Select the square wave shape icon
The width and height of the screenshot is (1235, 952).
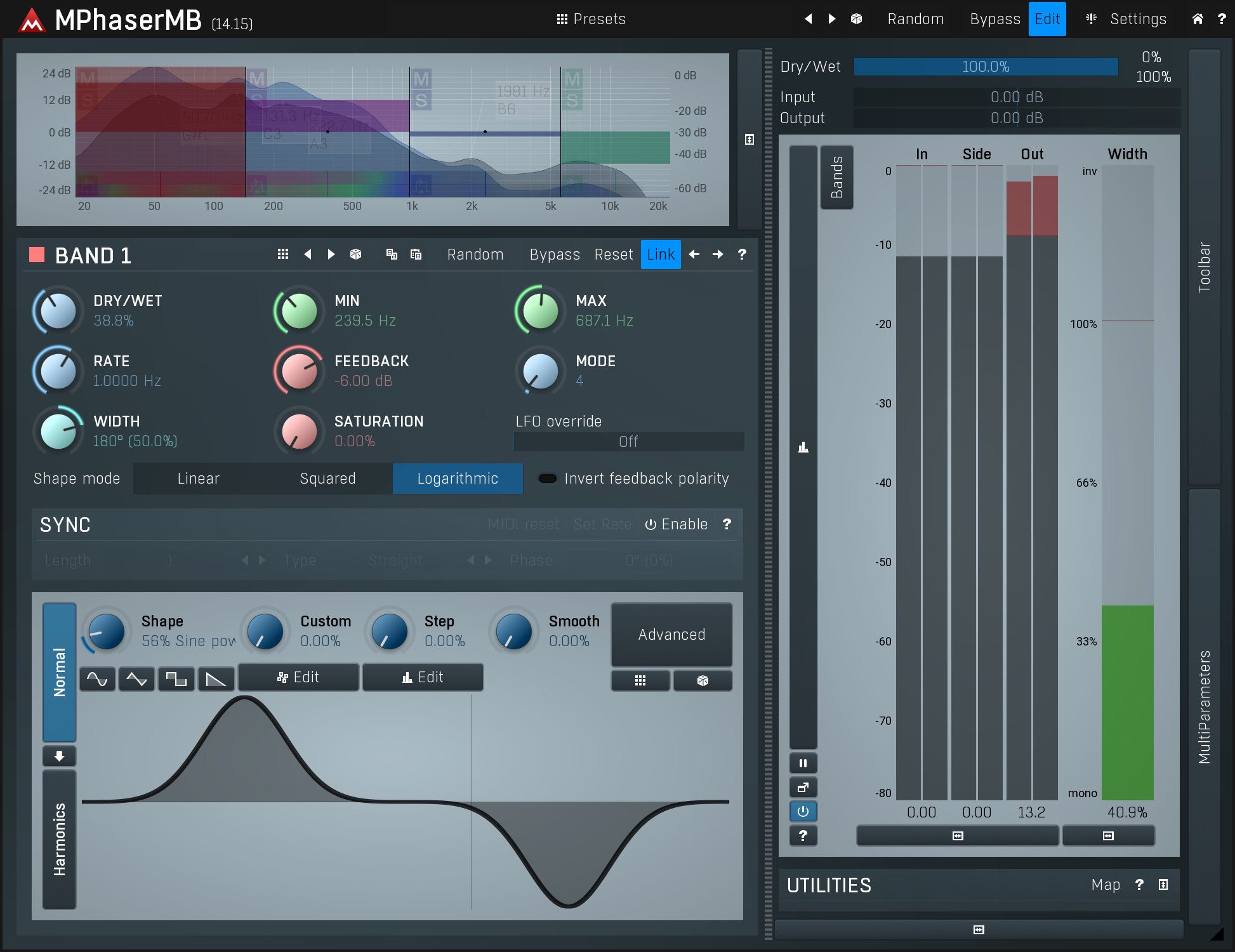click(176, 679)
